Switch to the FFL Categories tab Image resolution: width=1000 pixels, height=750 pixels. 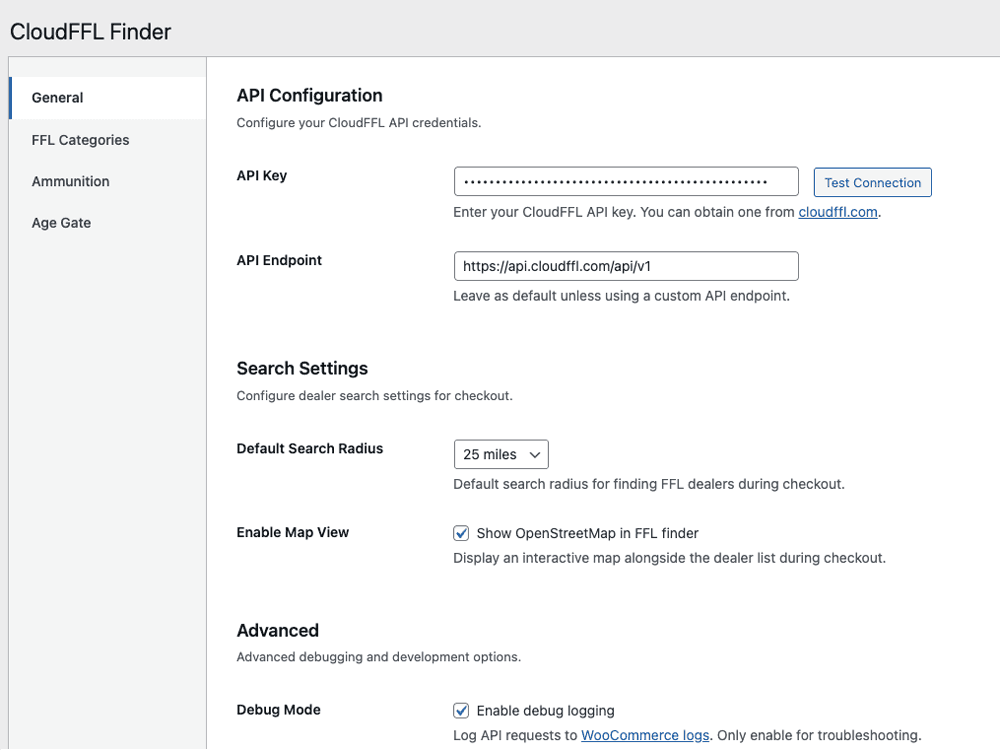tap(80, 140)
